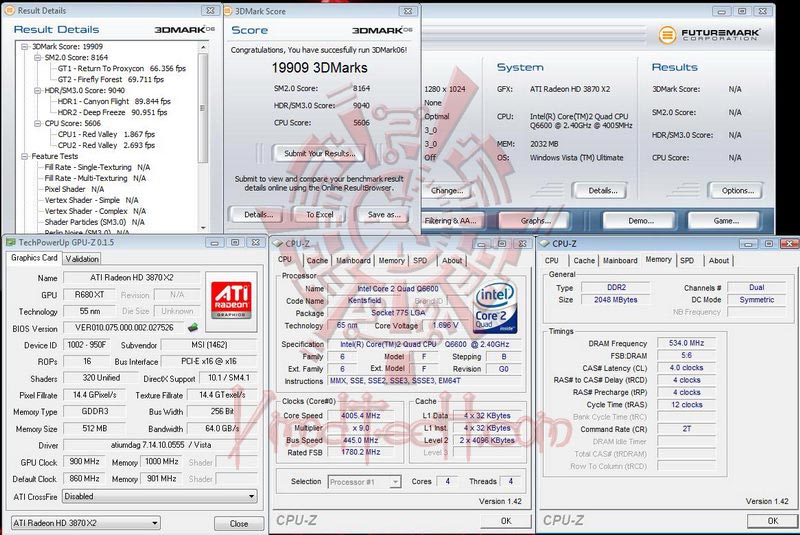Export score with To Excel button

pyautogui.click(x=319, y=215)
